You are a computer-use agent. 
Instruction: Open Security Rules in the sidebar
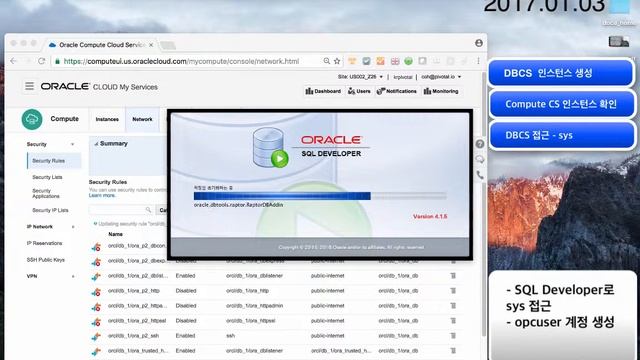pyautogui.click(x=49, y=161)
